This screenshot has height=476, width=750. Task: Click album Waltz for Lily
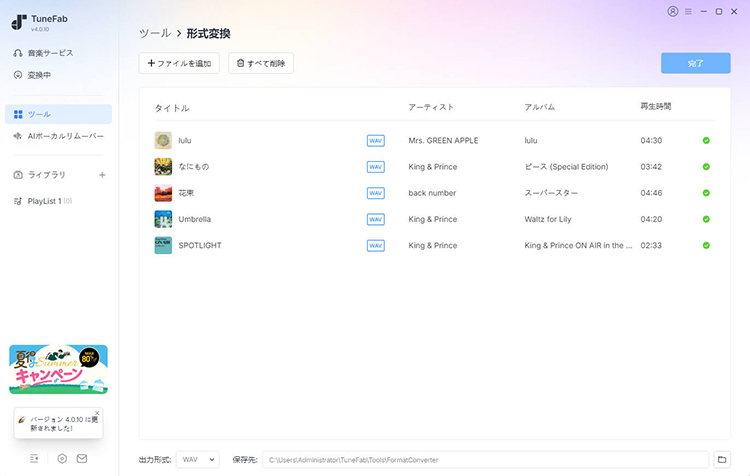point(548,219)
